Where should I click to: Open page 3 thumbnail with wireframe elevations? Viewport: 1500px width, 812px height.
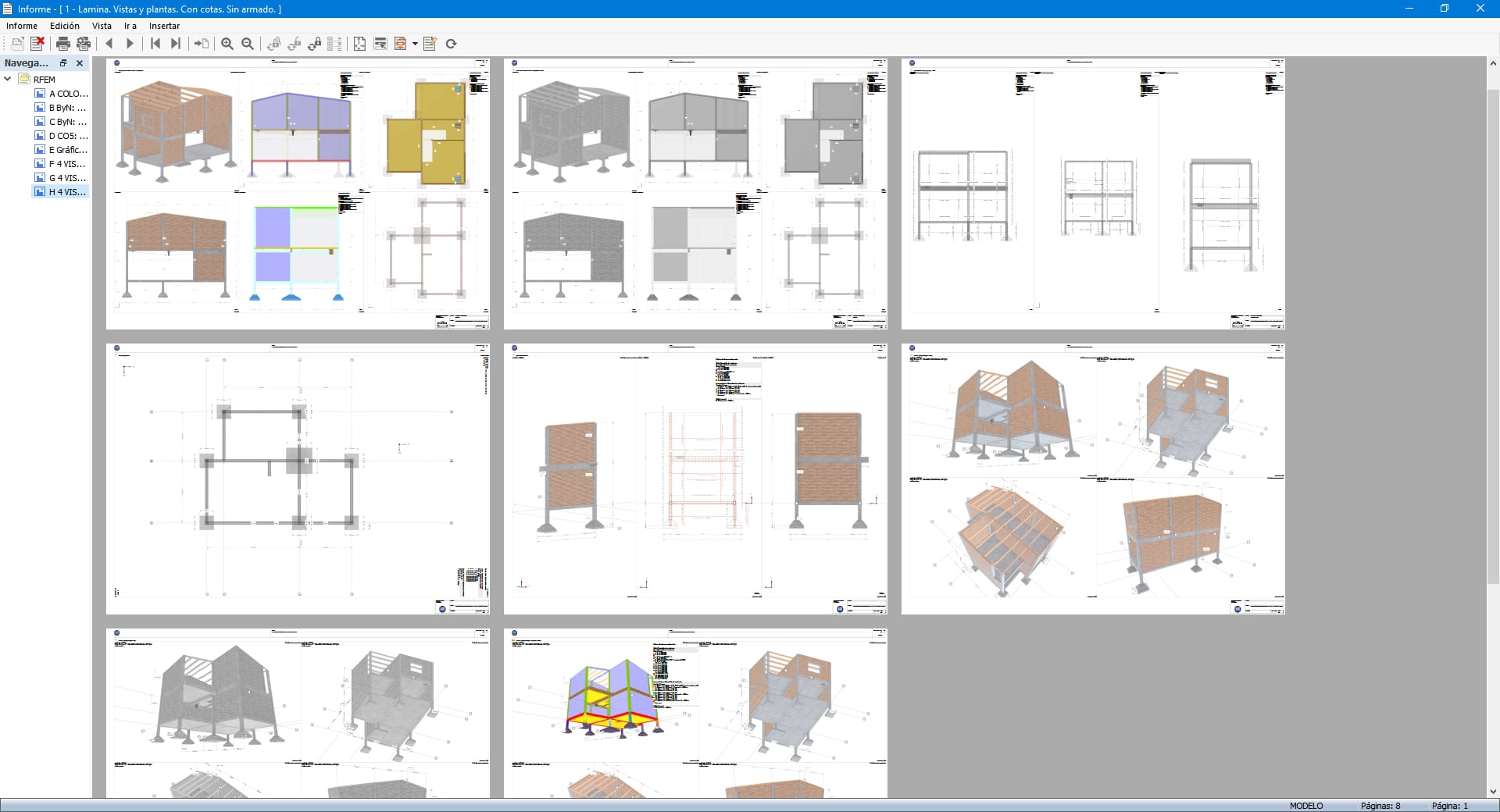coord(1093,194)
